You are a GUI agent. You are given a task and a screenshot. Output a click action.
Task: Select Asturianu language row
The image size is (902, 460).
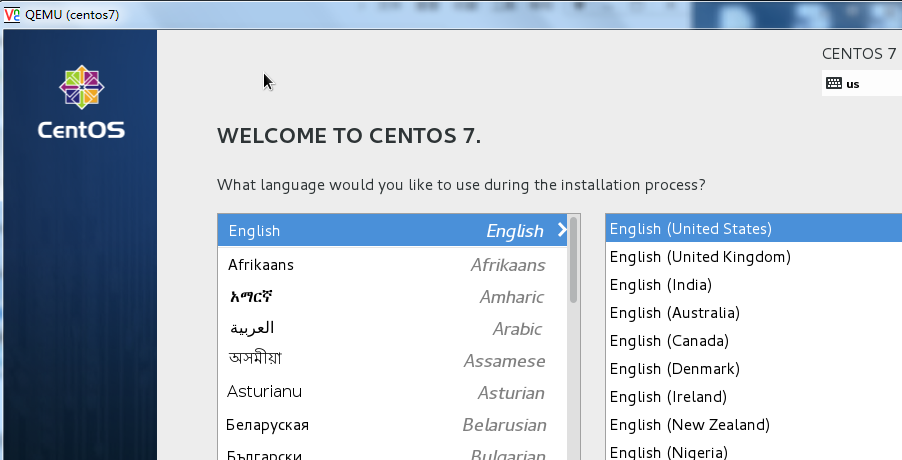pos(393,393)
